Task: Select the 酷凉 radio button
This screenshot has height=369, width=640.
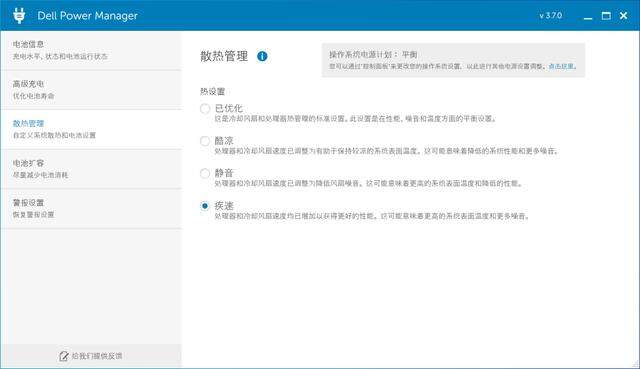Action: coord(205,141)
